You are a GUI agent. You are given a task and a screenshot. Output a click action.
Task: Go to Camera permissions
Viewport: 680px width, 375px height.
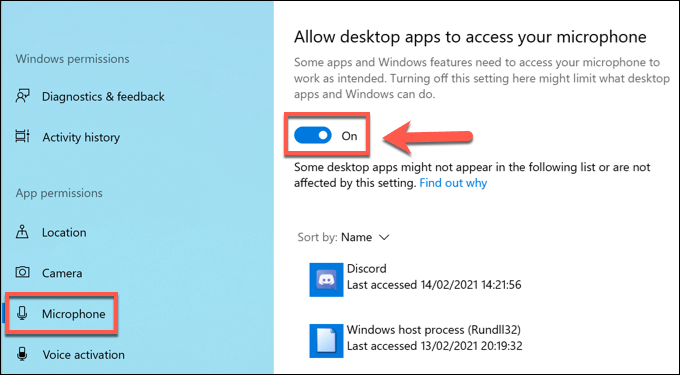(x=62, y=273)
